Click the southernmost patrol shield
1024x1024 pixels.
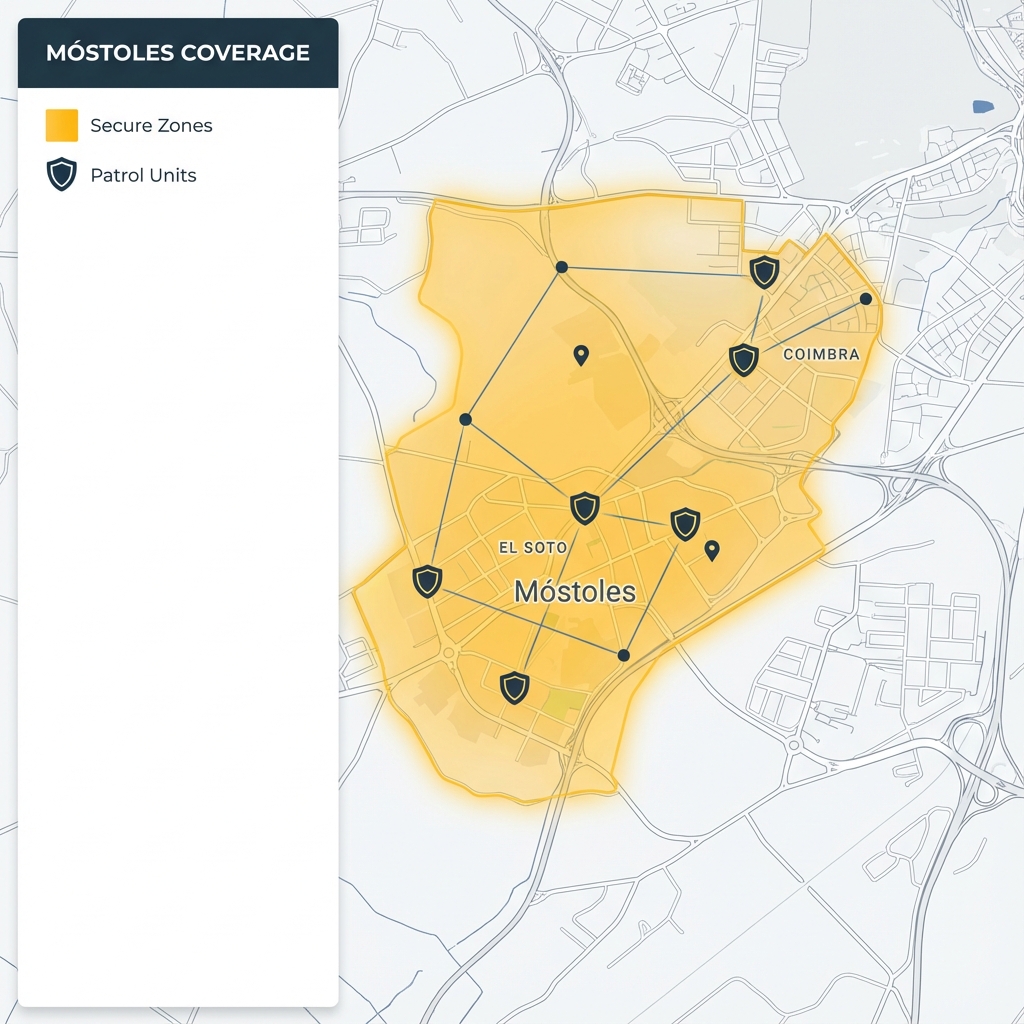(x=513, y=689)
